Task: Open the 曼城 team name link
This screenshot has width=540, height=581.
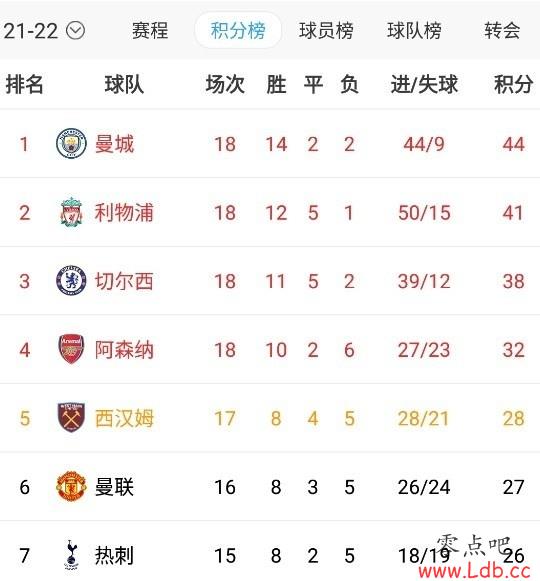Action: tap(114, 144)
